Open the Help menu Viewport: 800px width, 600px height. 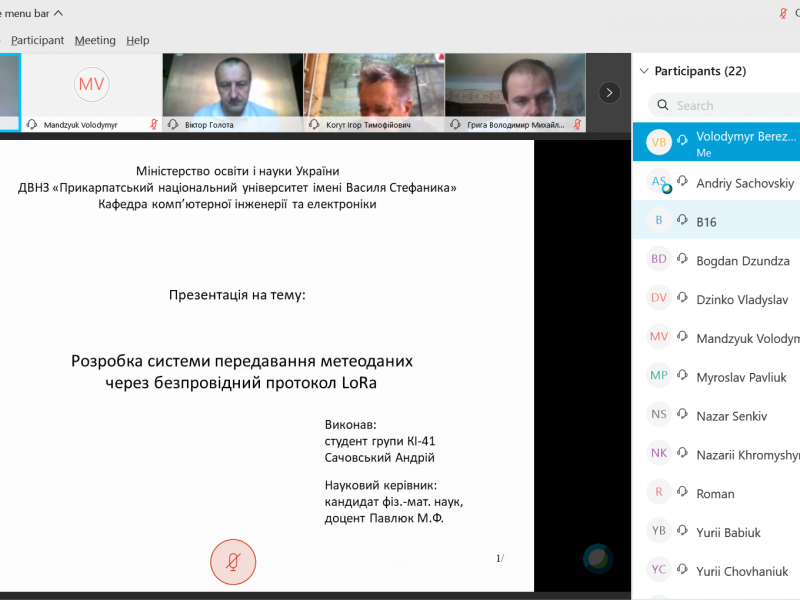(138, 40)
